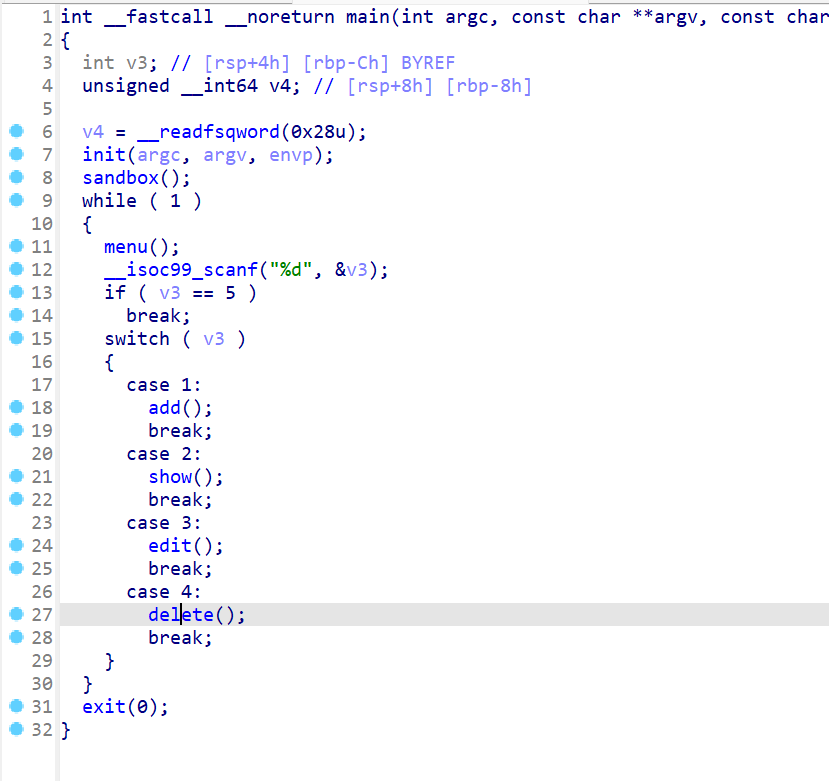Toggle breakpoint dot on line 27
829x781 pixels.
pos(17,614)
